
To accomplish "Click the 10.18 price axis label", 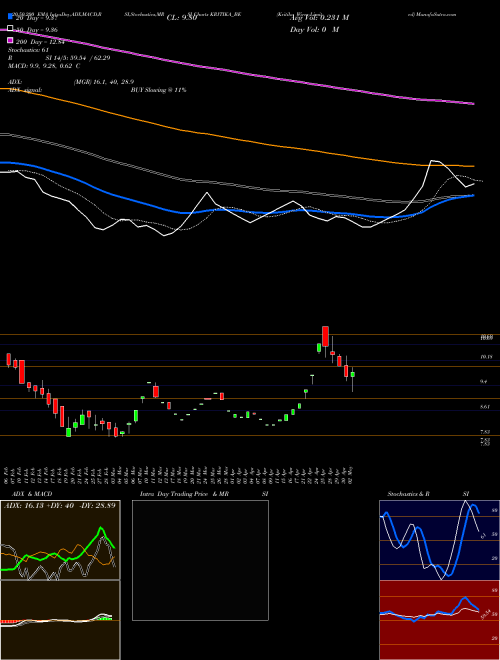I will pos(487,357).
